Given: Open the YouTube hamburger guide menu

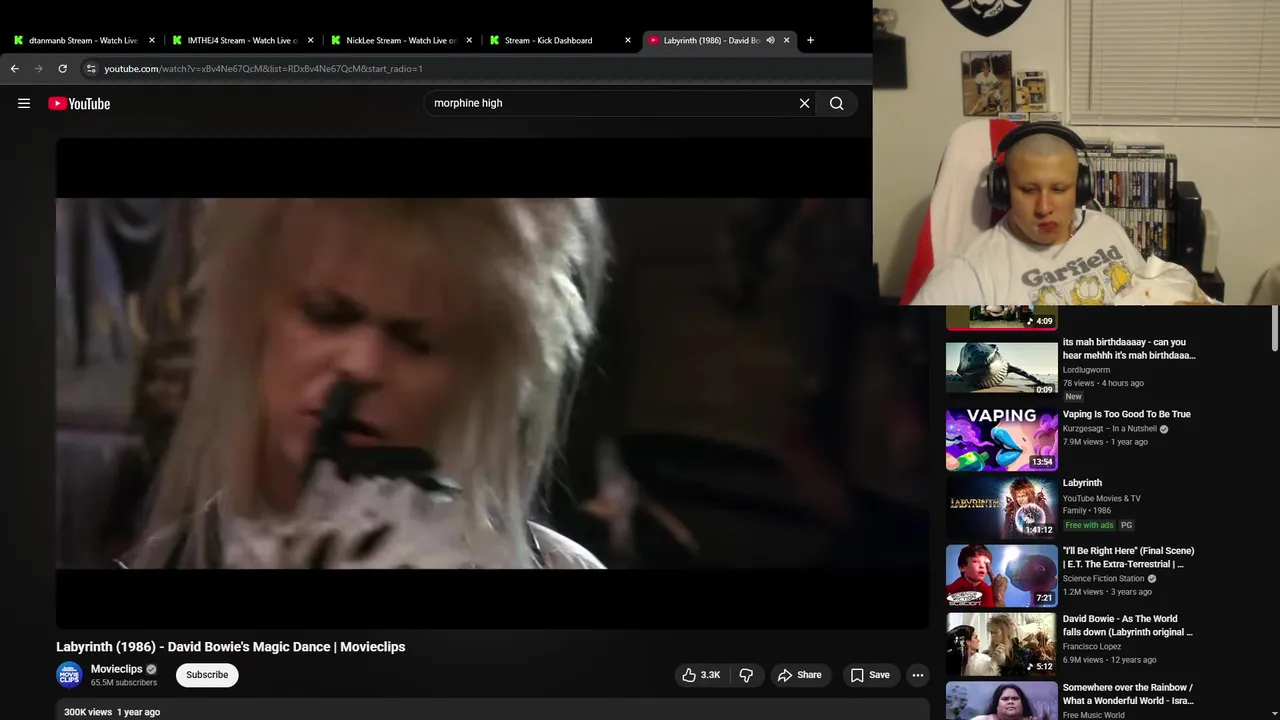Looking at the screenshot, I should (24, 103).
